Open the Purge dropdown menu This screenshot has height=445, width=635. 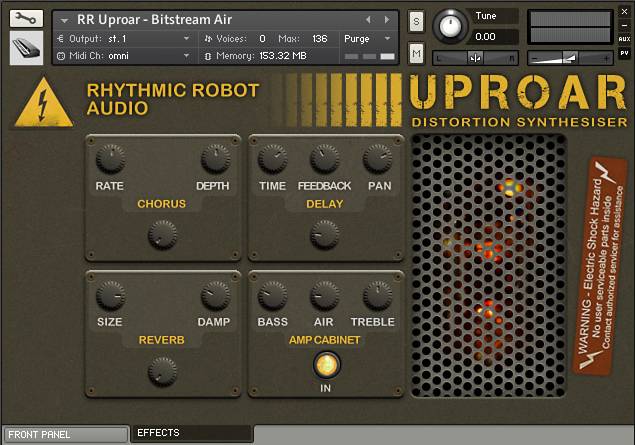(367, 39)
